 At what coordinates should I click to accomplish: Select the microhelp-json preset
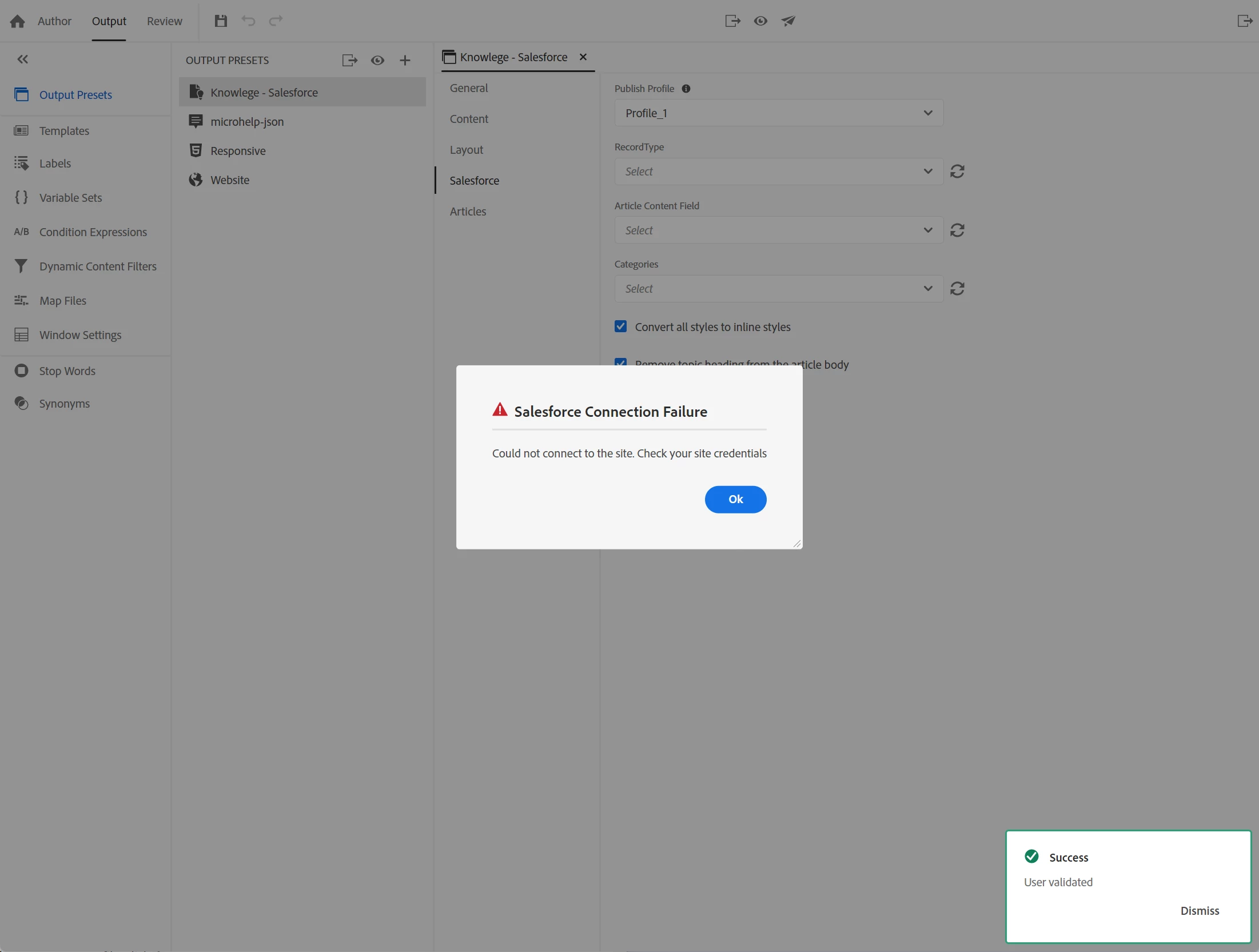[x=247, y=122]
